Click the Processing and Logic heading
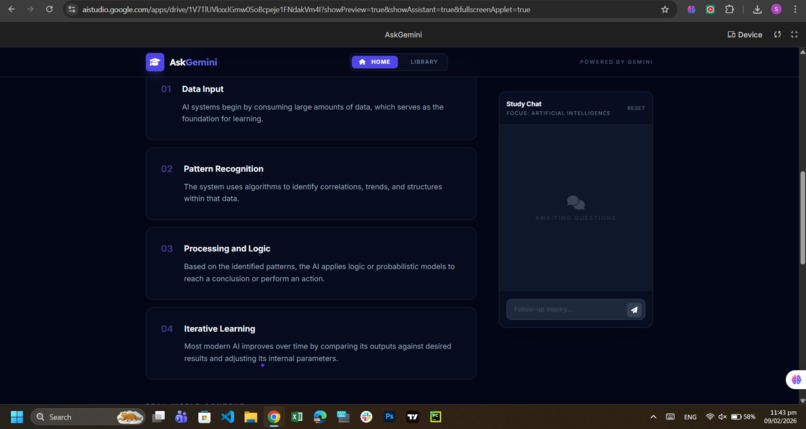Screen dimensions: 806x429 coord(227,249)
